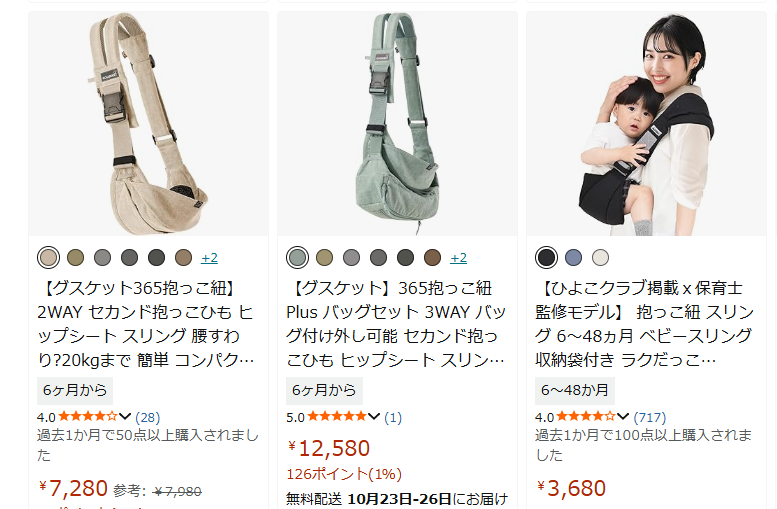Screen dimensions: 777x509
Task: Show +2 more colors for second product
Action: click(x=458, y=258)
